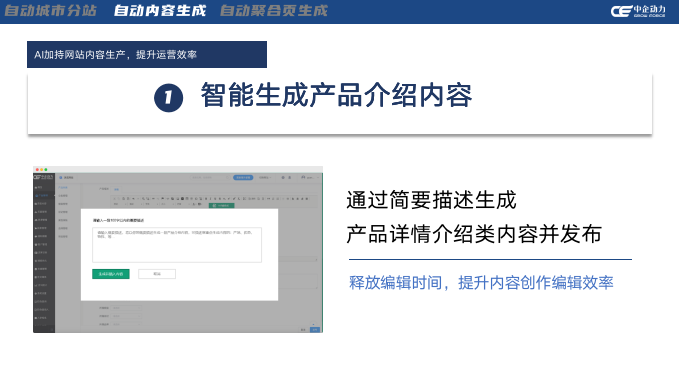The height and width of the screenshot is (373, 679).
Task: Select the 自动内容生成 header tab
Action: 160,10
